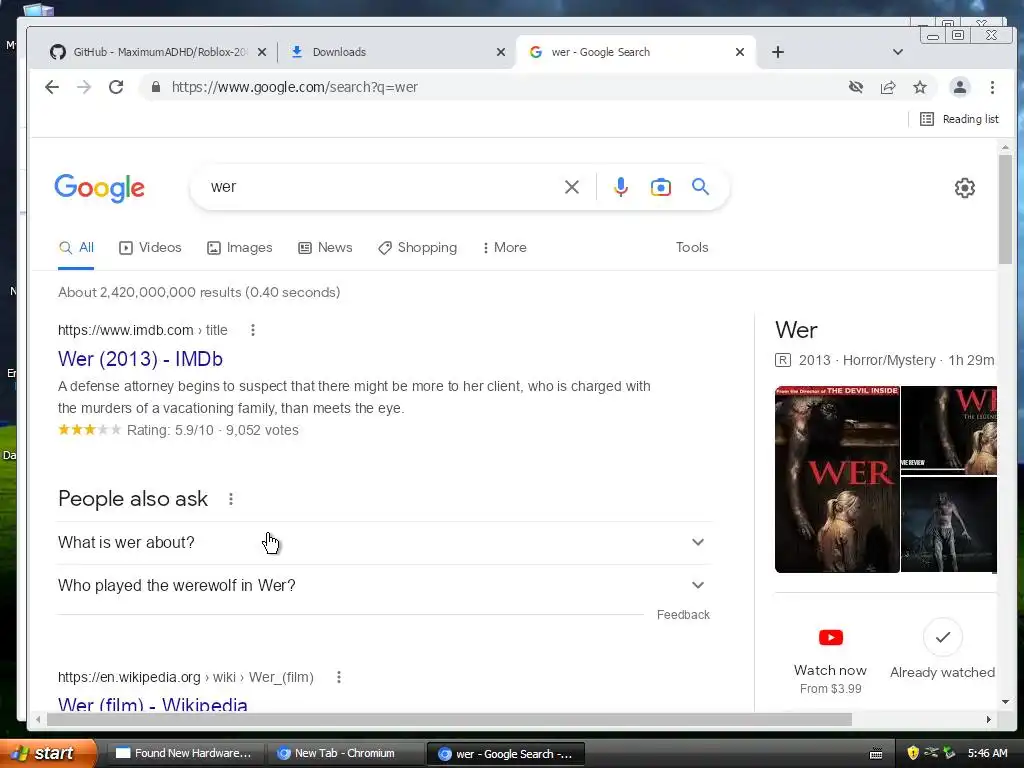This screenshot has height=768, width=1024.
Task: Close the GitHub MaximumADHD tab
Action: click(262, 52)
